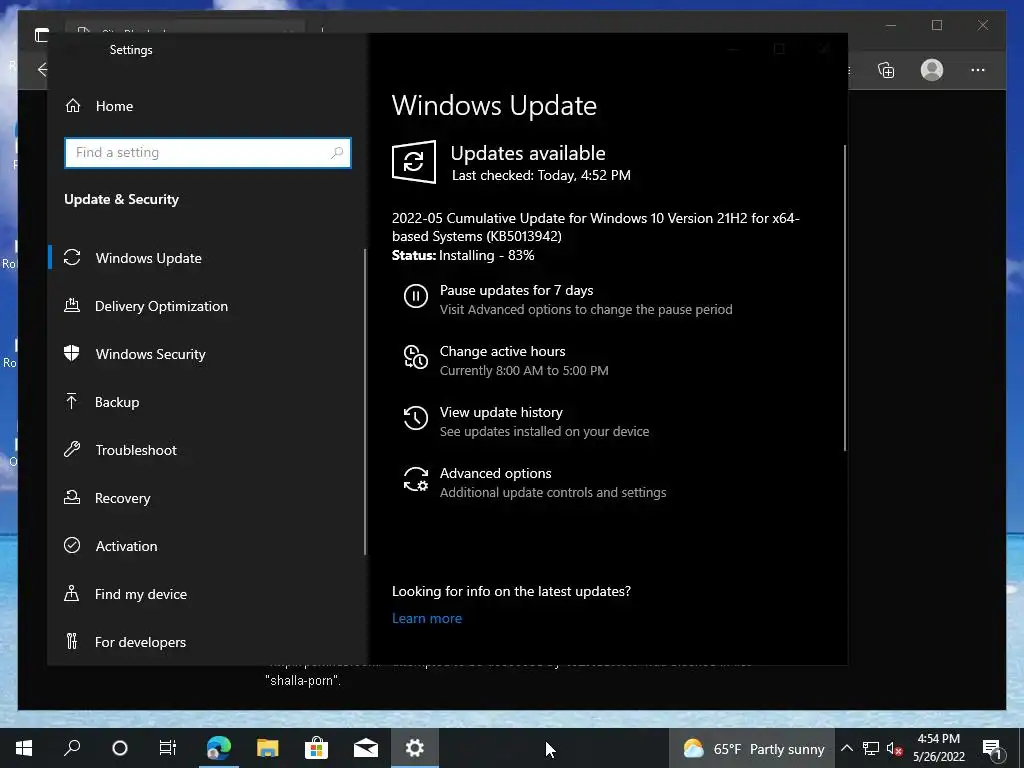The width and height of the screenshot is (1024, 768).
Task: Click the For developers tools icon
Action: [72, 641]
